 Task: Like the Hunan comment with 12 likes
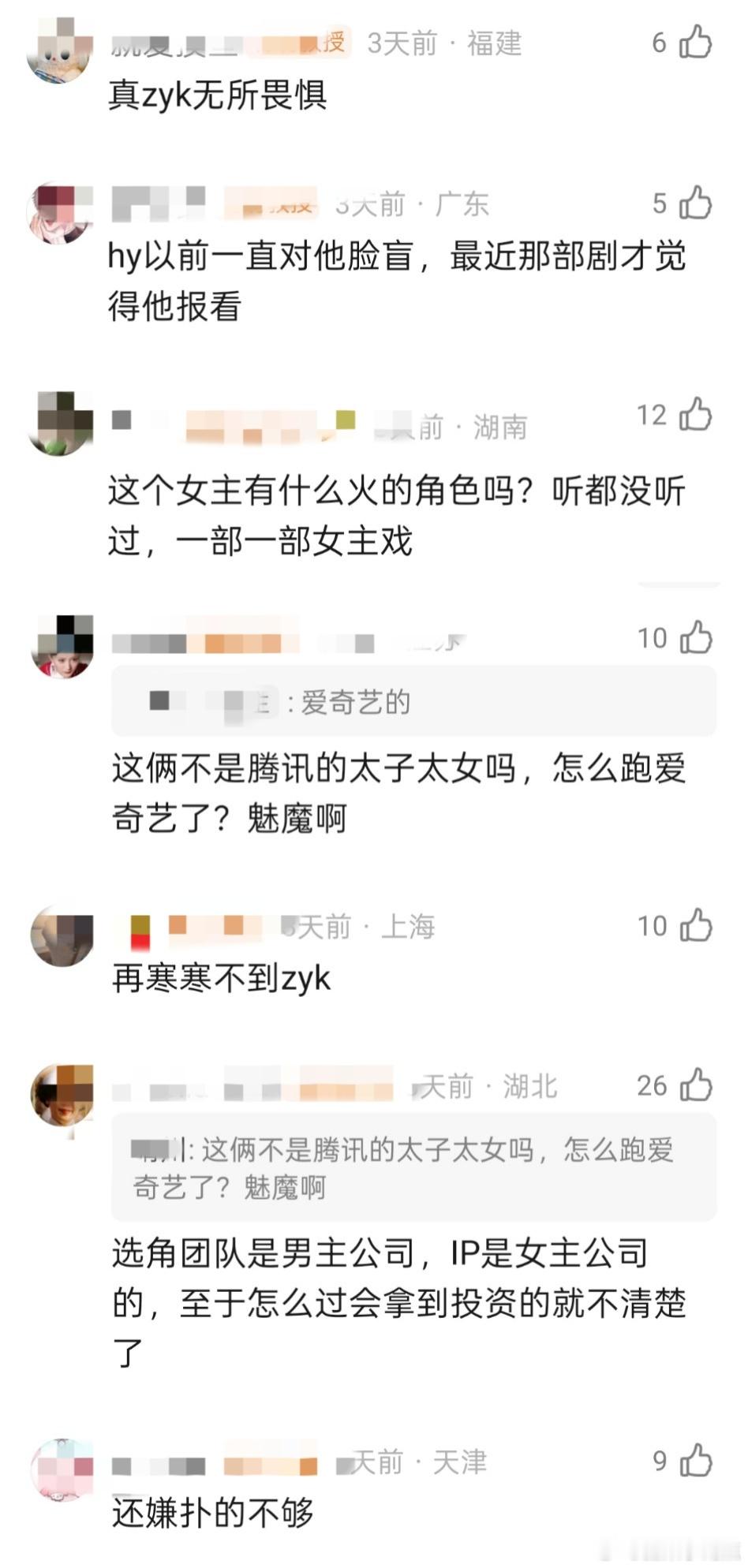(695, 414)
